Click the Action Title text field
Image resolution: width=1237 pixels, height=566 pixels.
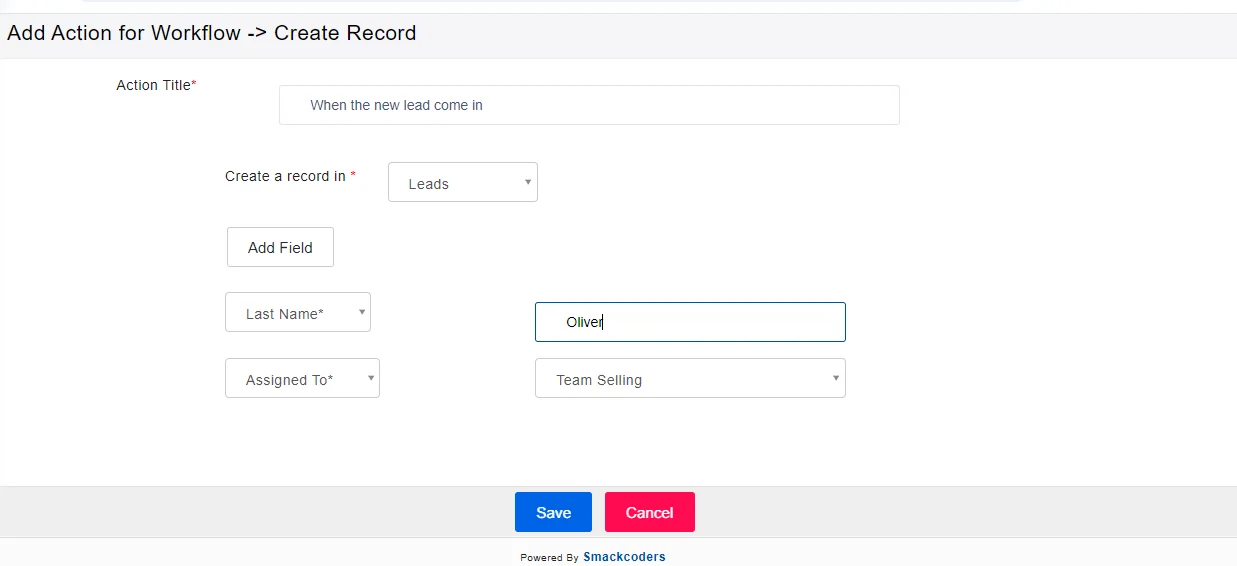point(588,105)
